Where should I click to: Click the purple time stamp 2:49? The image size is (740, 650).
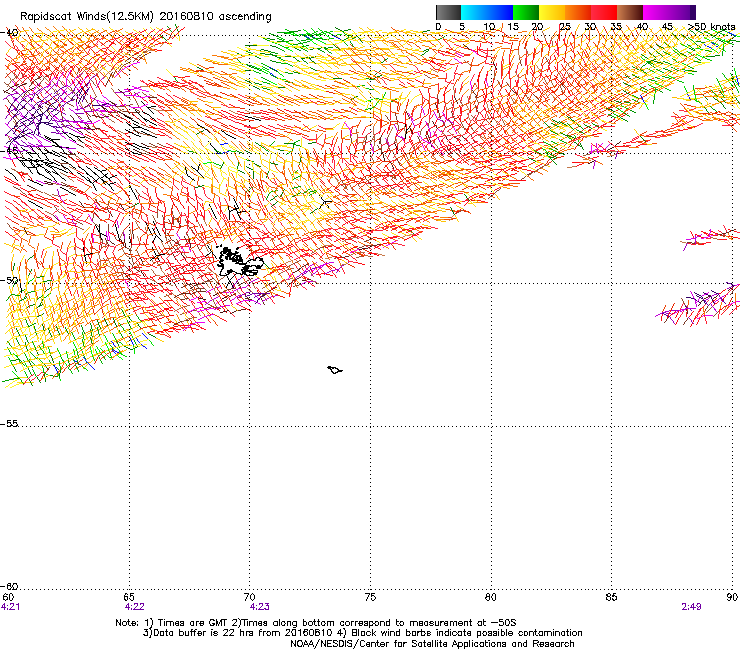point(691,607)
